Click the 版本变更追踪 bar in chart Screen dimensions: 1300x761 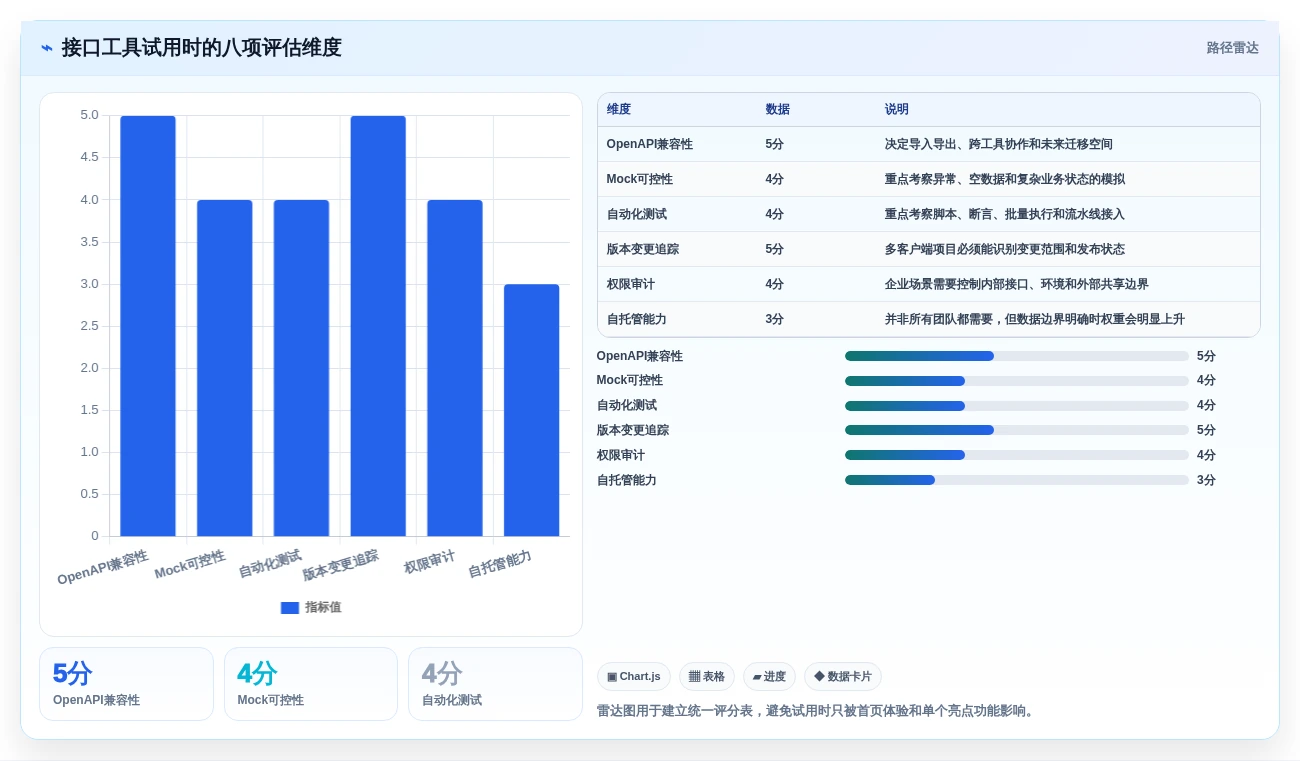tap(378, 326)
